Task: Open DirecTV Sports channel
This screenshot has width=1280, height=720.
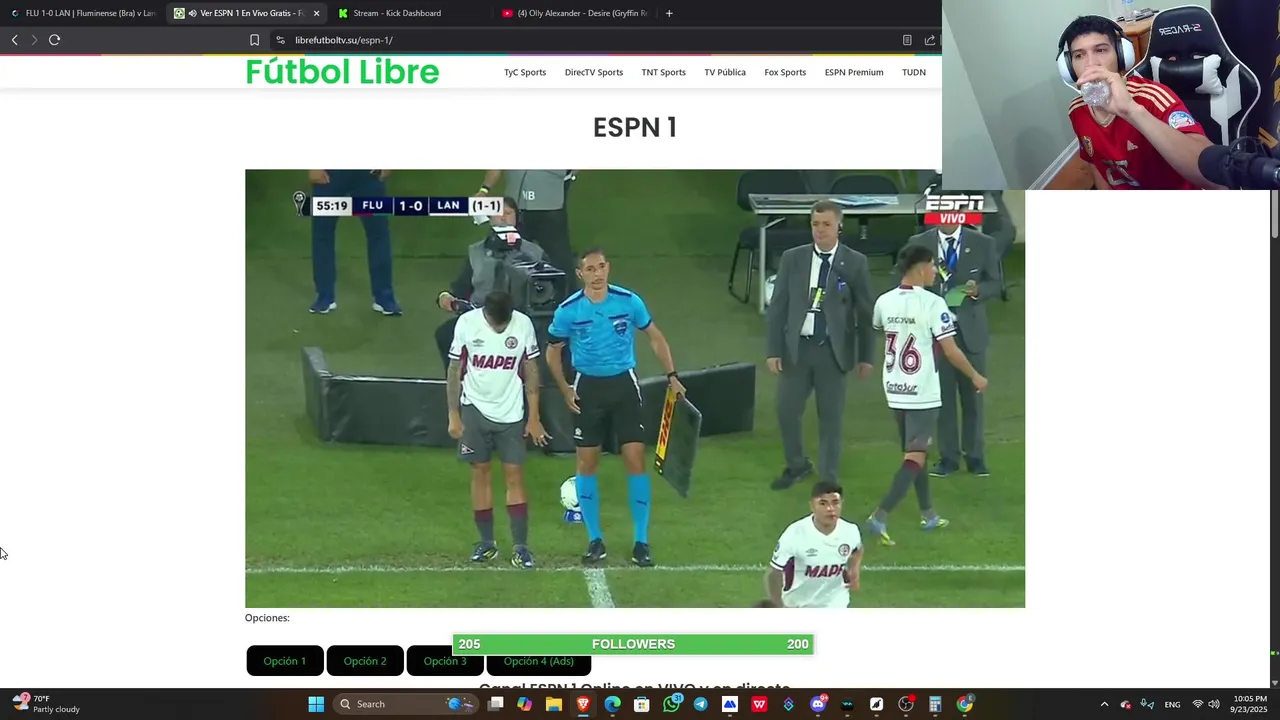Action: tap(594, 72)
